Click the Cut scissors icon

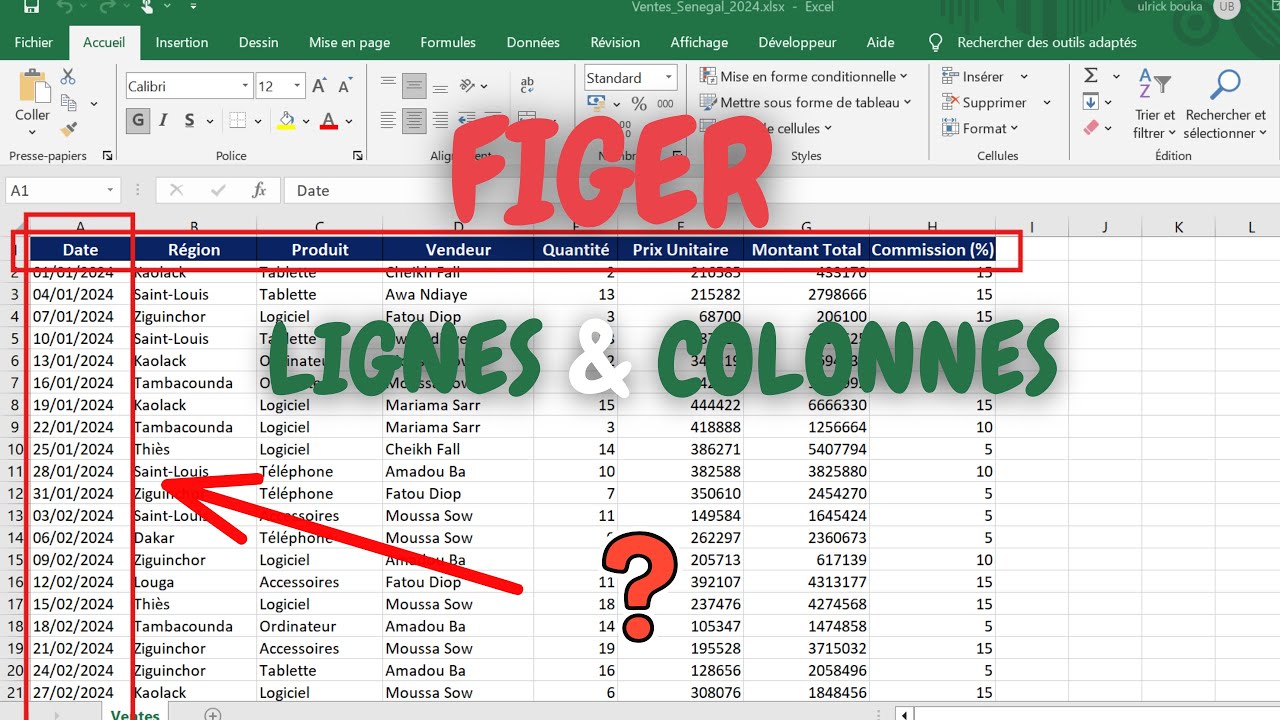[68, 76]
